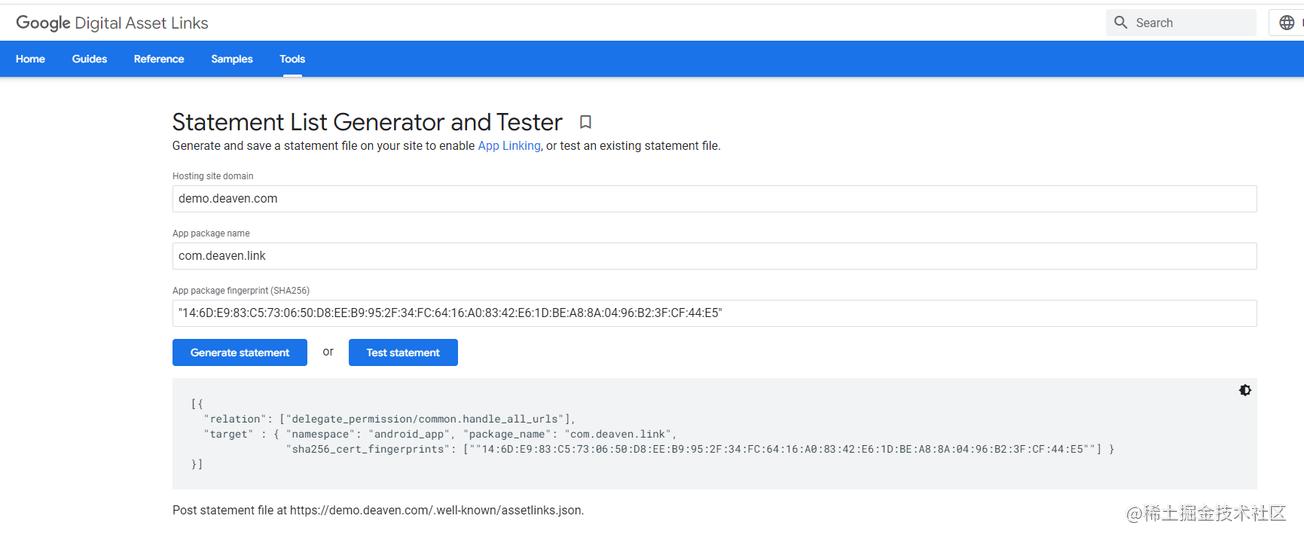Focus the SHA256 fingerprint input field
1304x540 pixels.
click(x=714, y=313)
